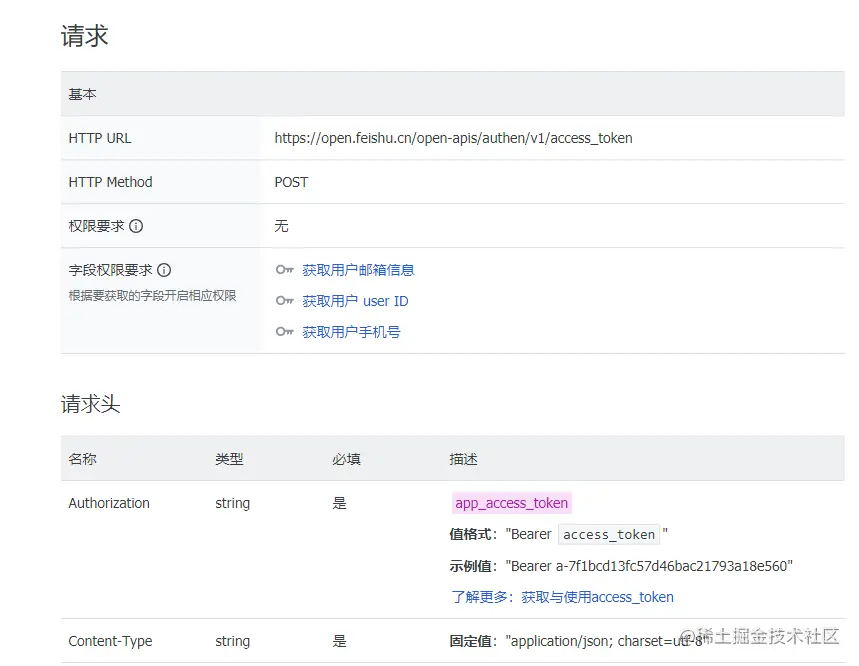Click the 必填 column header
This screenshot has width=859, height=666.
(346, 459)
